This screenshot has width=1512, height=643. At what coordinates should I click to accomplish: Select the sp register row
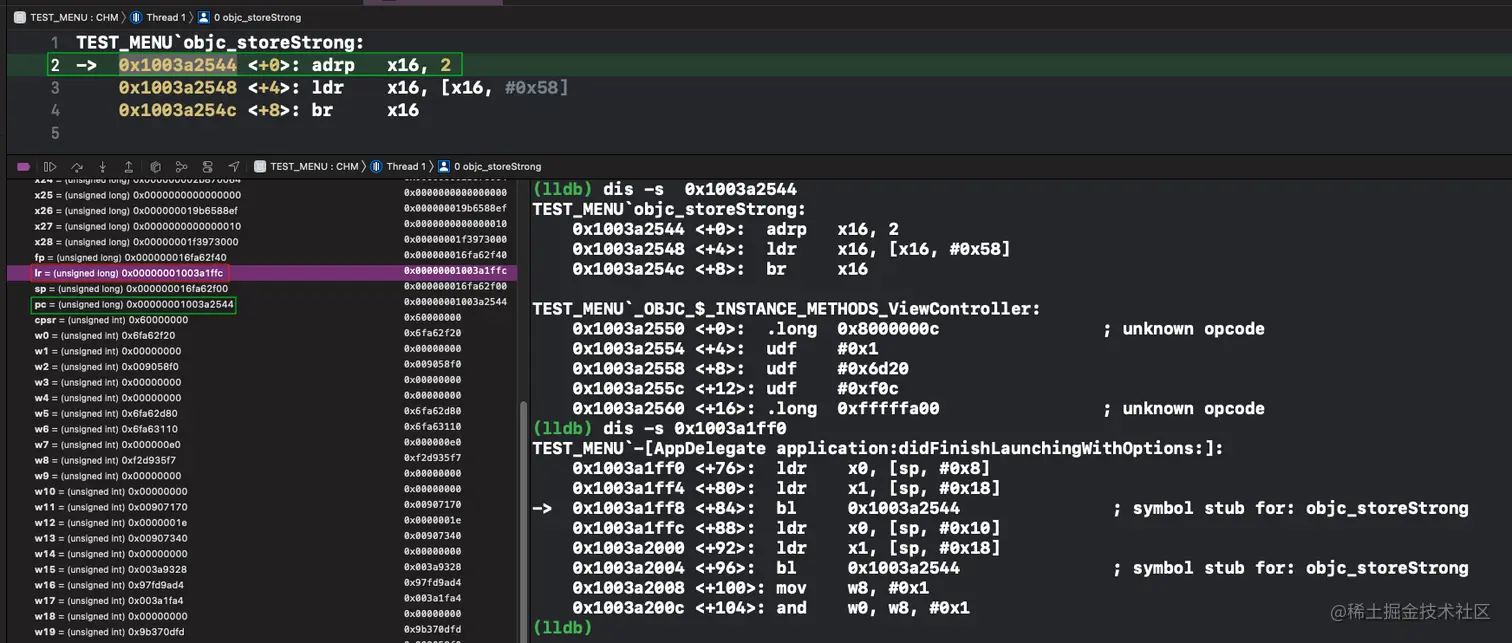coord(260,289)
